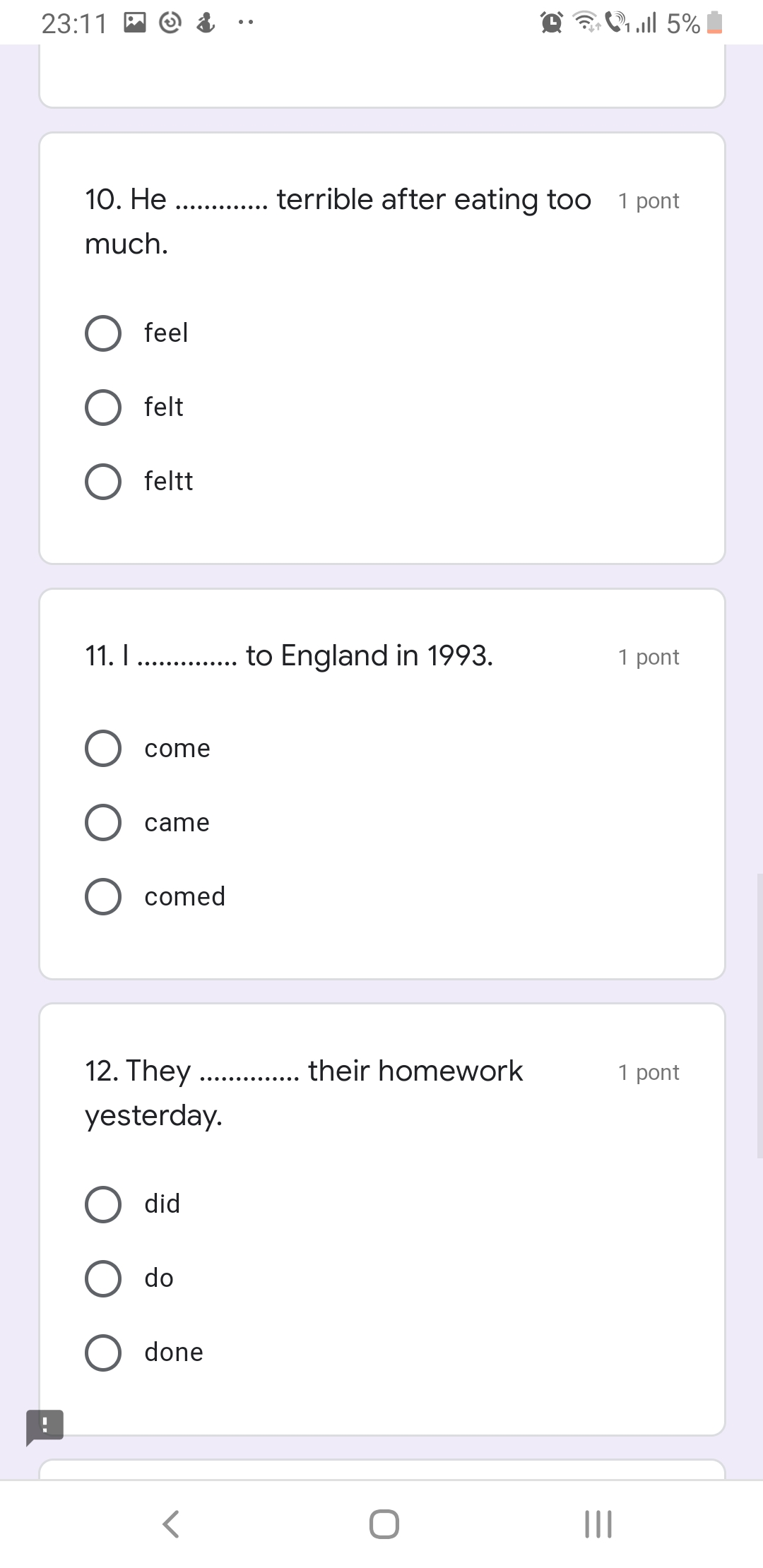Pick the 'feltt' answer option
The width and height of the screenshot is (763, 1568).
pyautogui.click(x=103, y=482)
